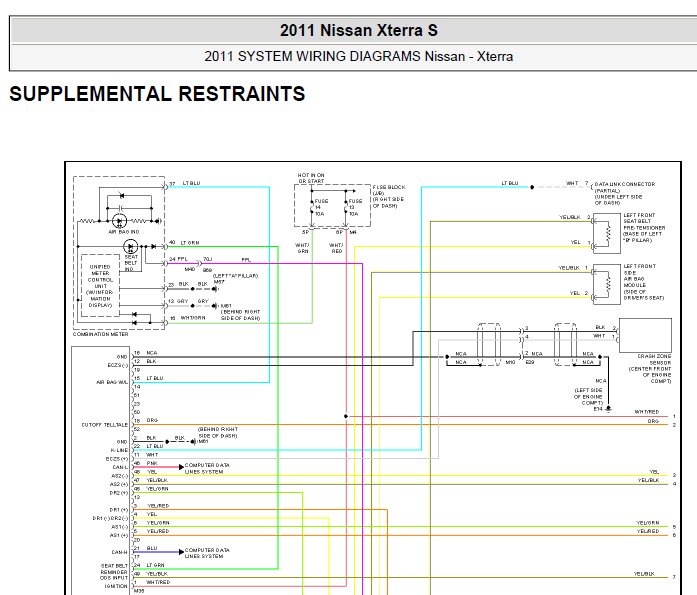Click 'LEFT FRONT SEAT BELT PRE-TENSIONER' label
This screenshot has width=697, height=595.
pyautogui.click(x=644, y=228)
